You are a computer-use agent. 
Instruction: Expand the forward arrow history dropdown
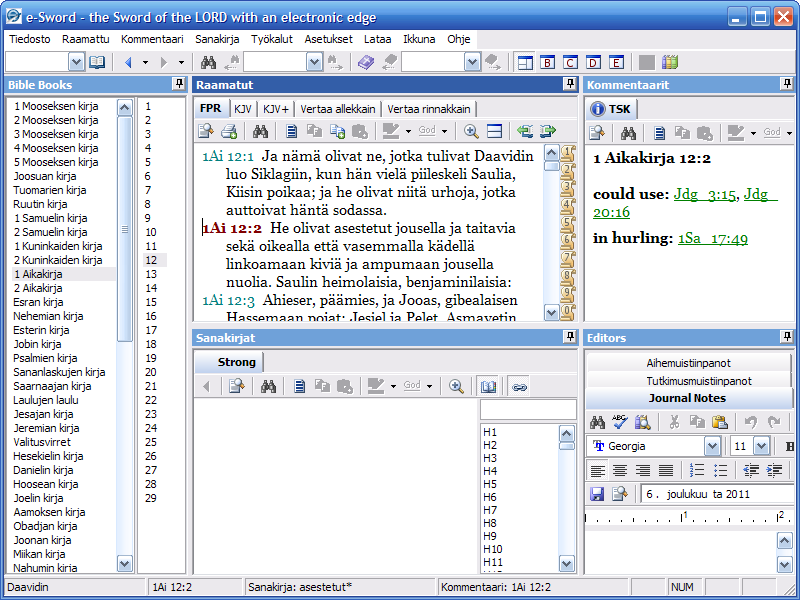click(x=181, y=63)
